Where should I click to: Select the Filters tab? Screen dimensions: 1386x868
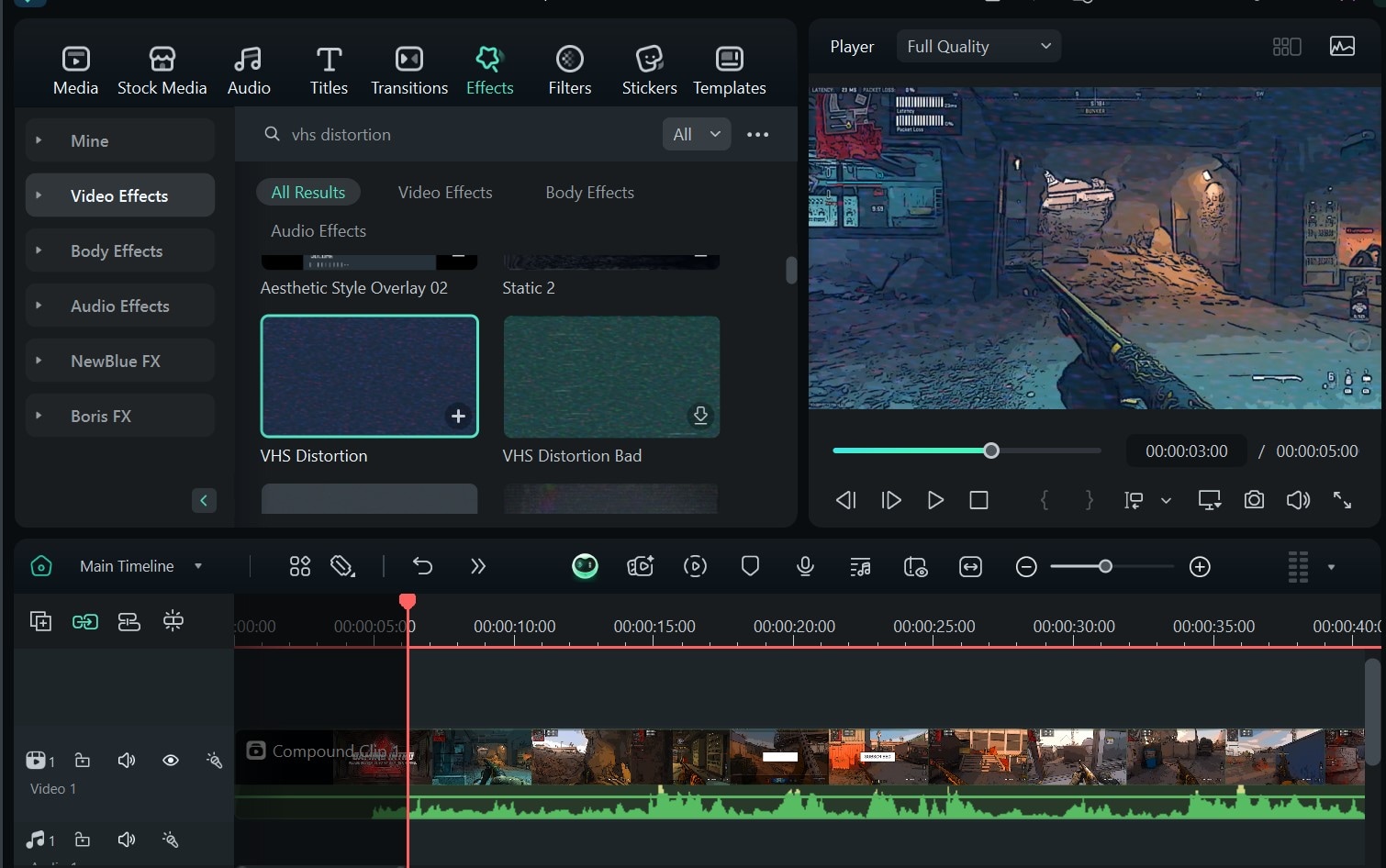click(x=570, y=71)
